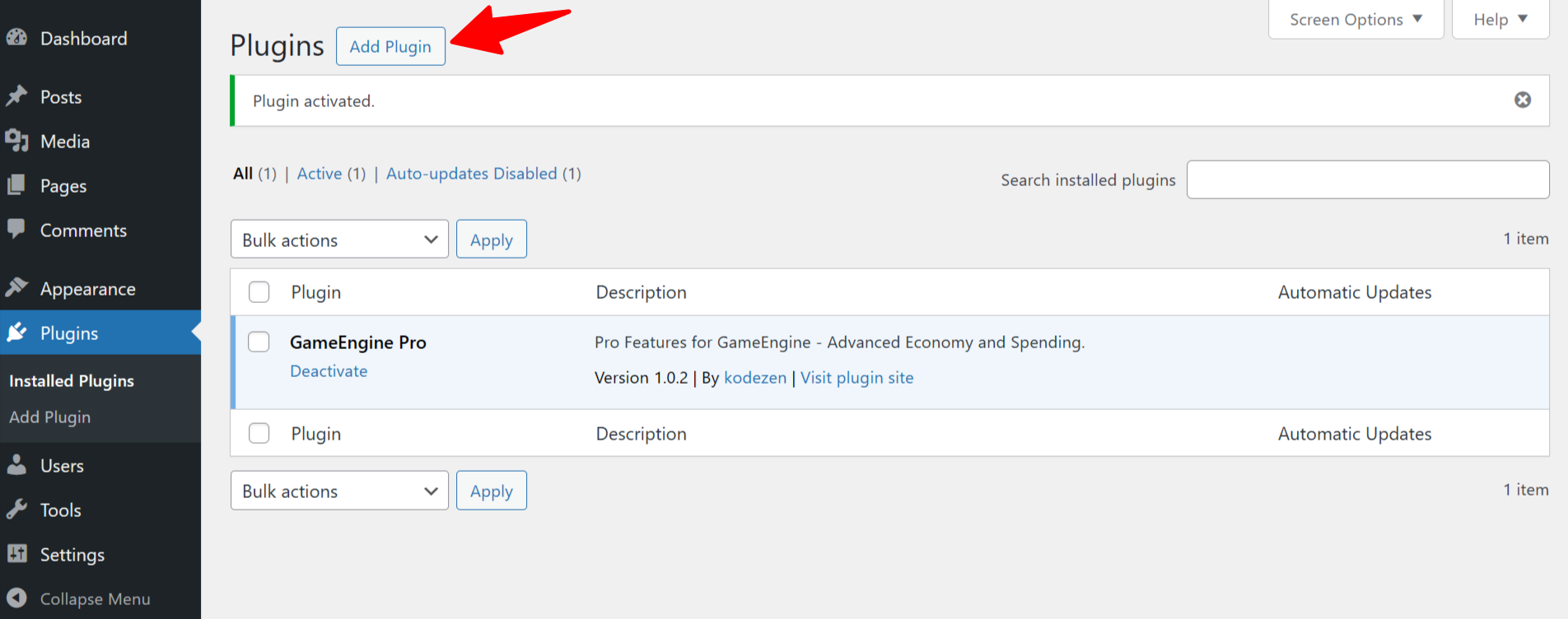Image resolution: width=1568 pixels, height=619 pixels.
Task: Filter by Active plugins
Action: 320,174
